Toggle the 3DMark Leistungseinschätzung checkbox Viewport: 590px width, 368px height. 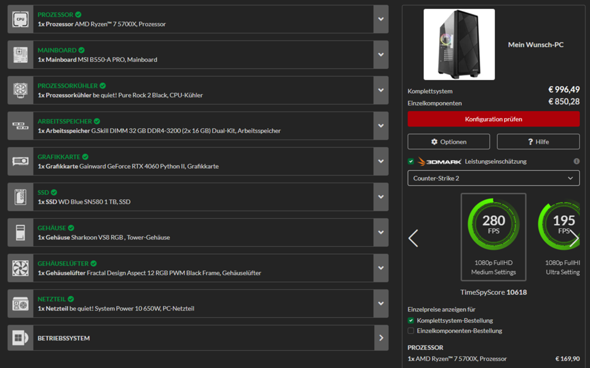(x=411, y=161)
